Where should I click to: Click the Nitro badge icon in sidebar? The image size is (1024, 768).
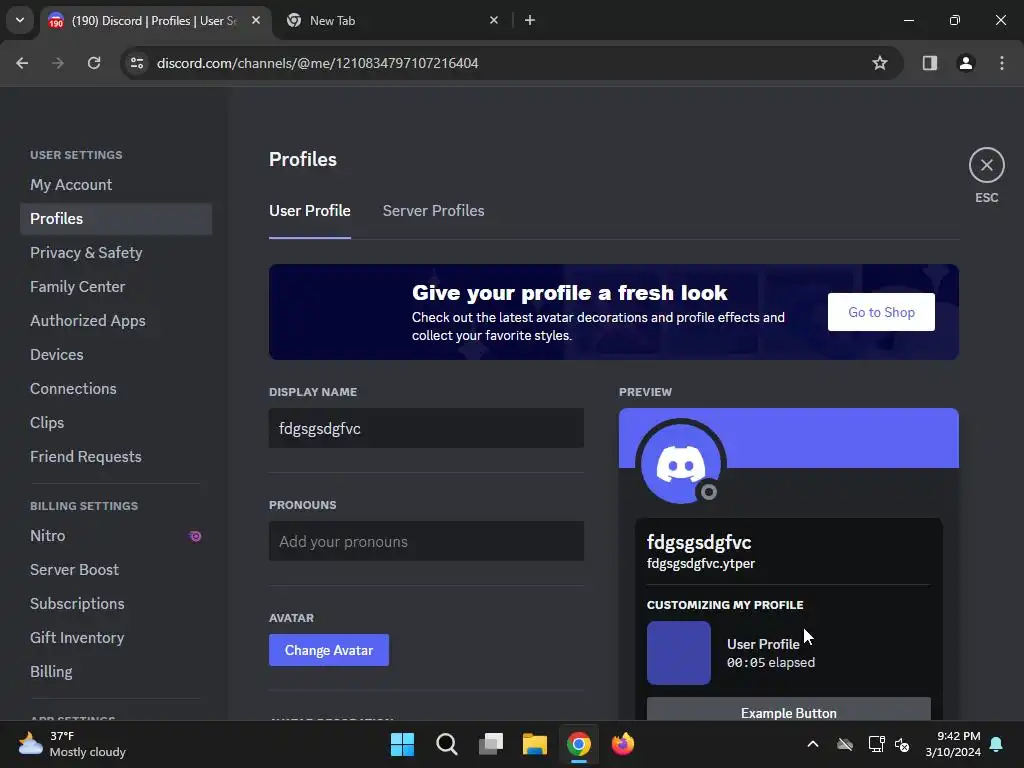pos(195,536)
